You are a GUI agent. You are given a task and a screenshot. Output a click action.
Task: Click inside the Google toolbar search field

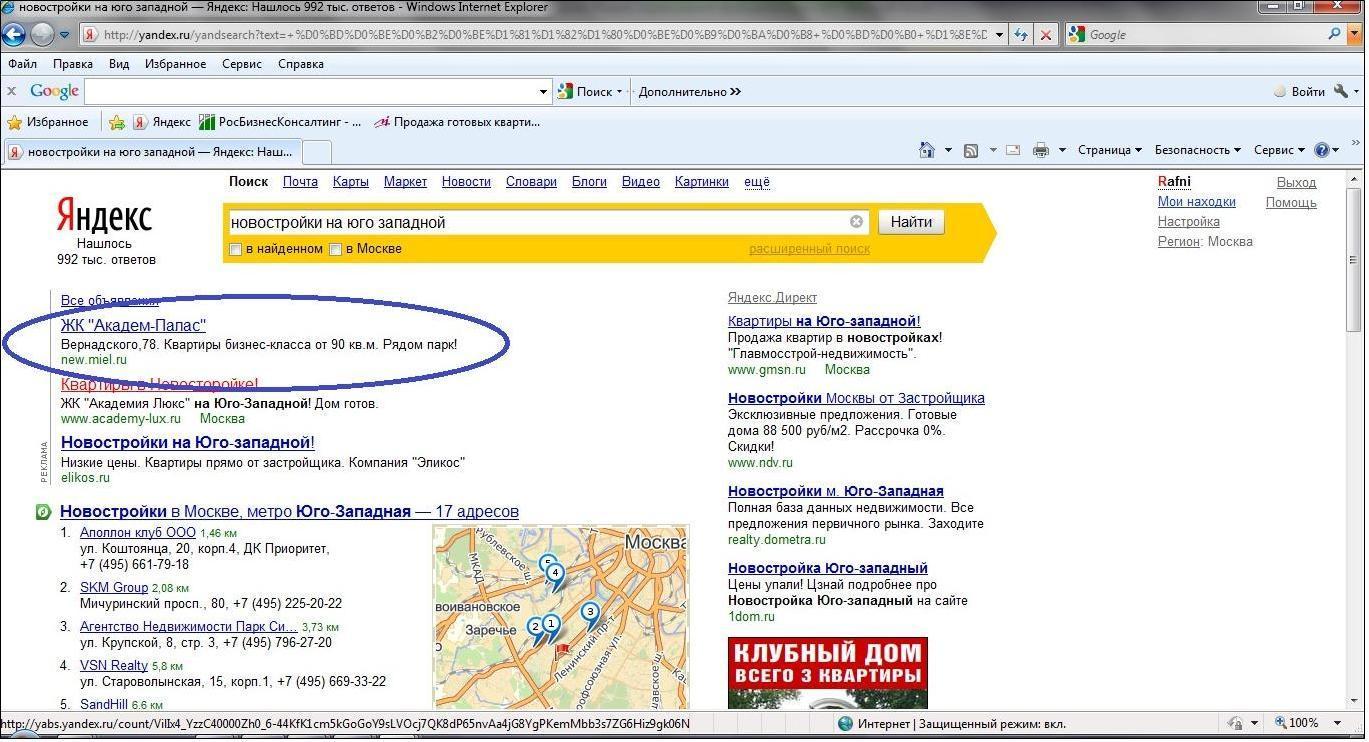(x=311, y=91)
